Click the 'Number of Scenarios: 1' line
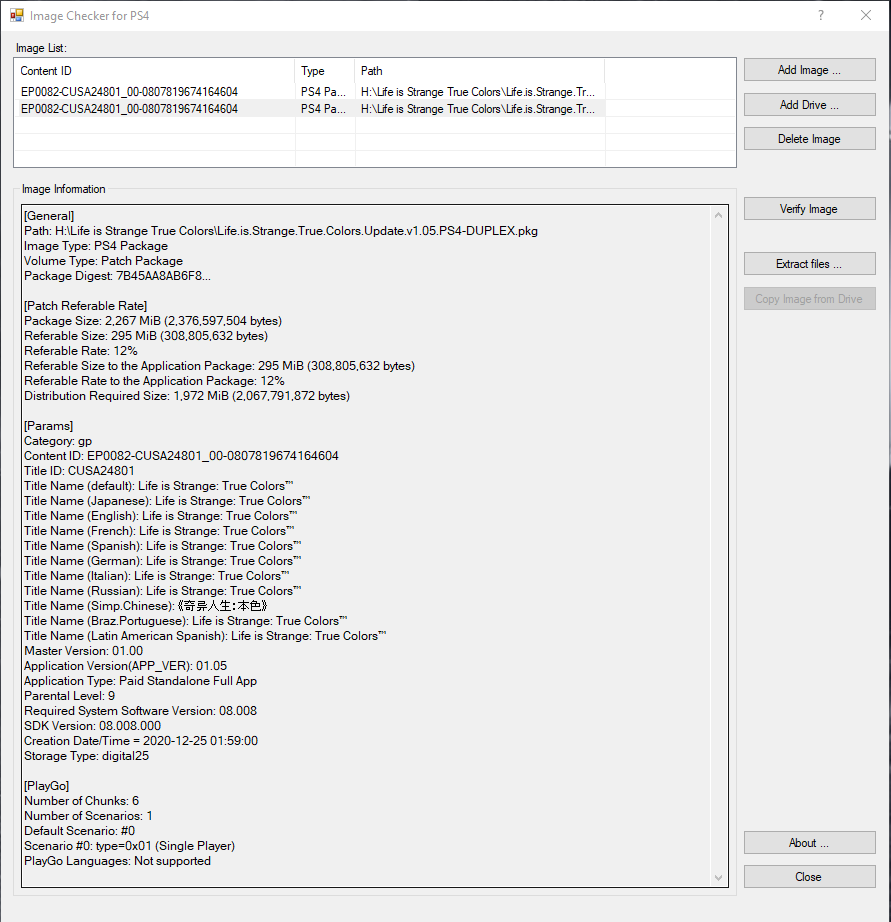This screenshot has height=922, width=891. pos(88,816)
